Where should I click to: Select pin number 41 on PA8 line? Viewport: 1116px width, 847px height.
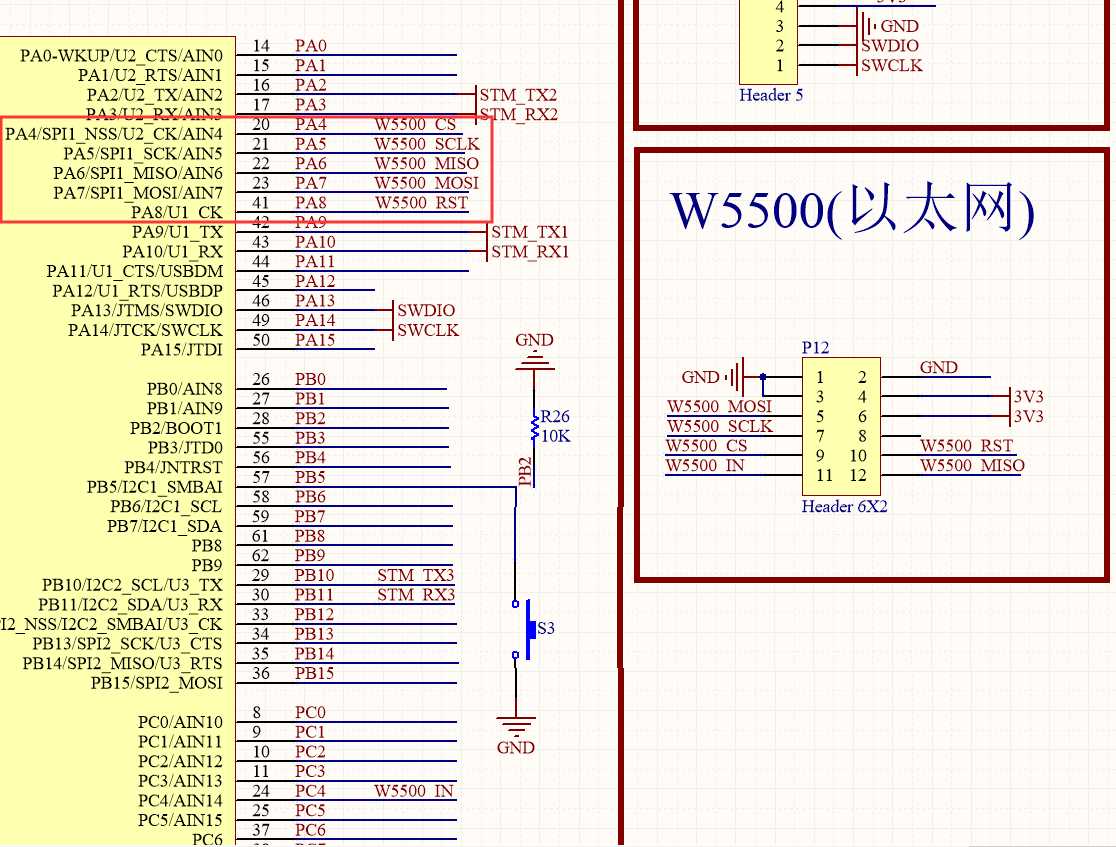coord(261,203)
